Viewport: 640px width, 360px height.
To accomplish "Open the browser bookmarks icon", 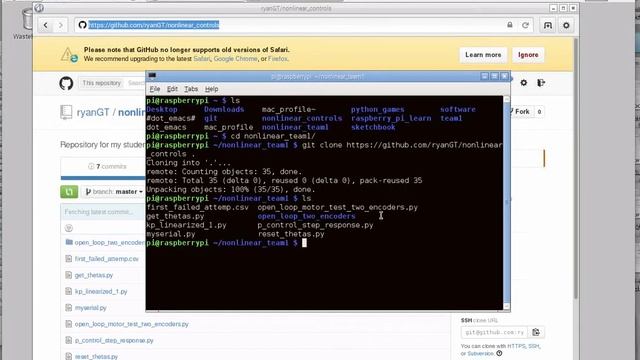I will pyautogui.click(x=548, y=25).
